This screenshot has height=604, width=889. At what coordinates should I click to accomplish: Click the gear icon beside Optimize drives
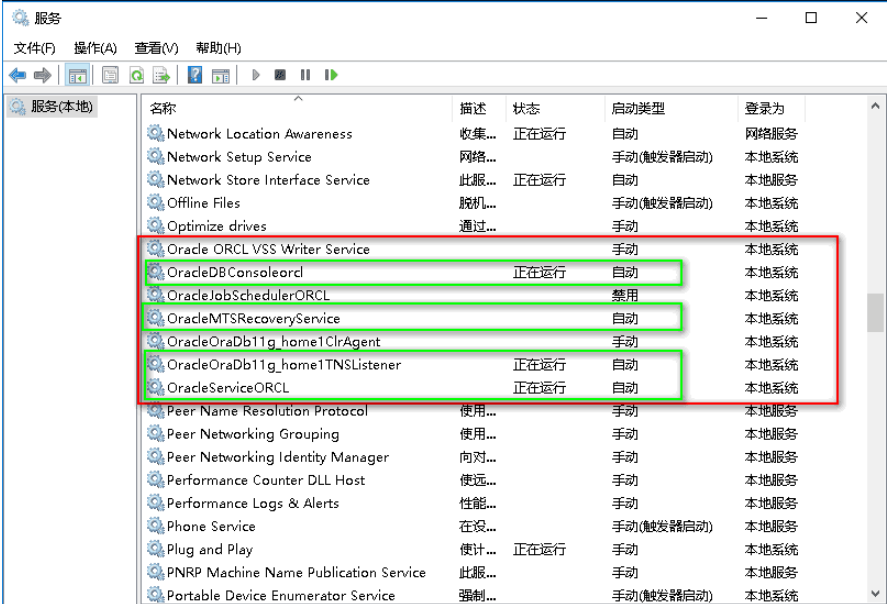pyautogui.click(x=155, y=226)
